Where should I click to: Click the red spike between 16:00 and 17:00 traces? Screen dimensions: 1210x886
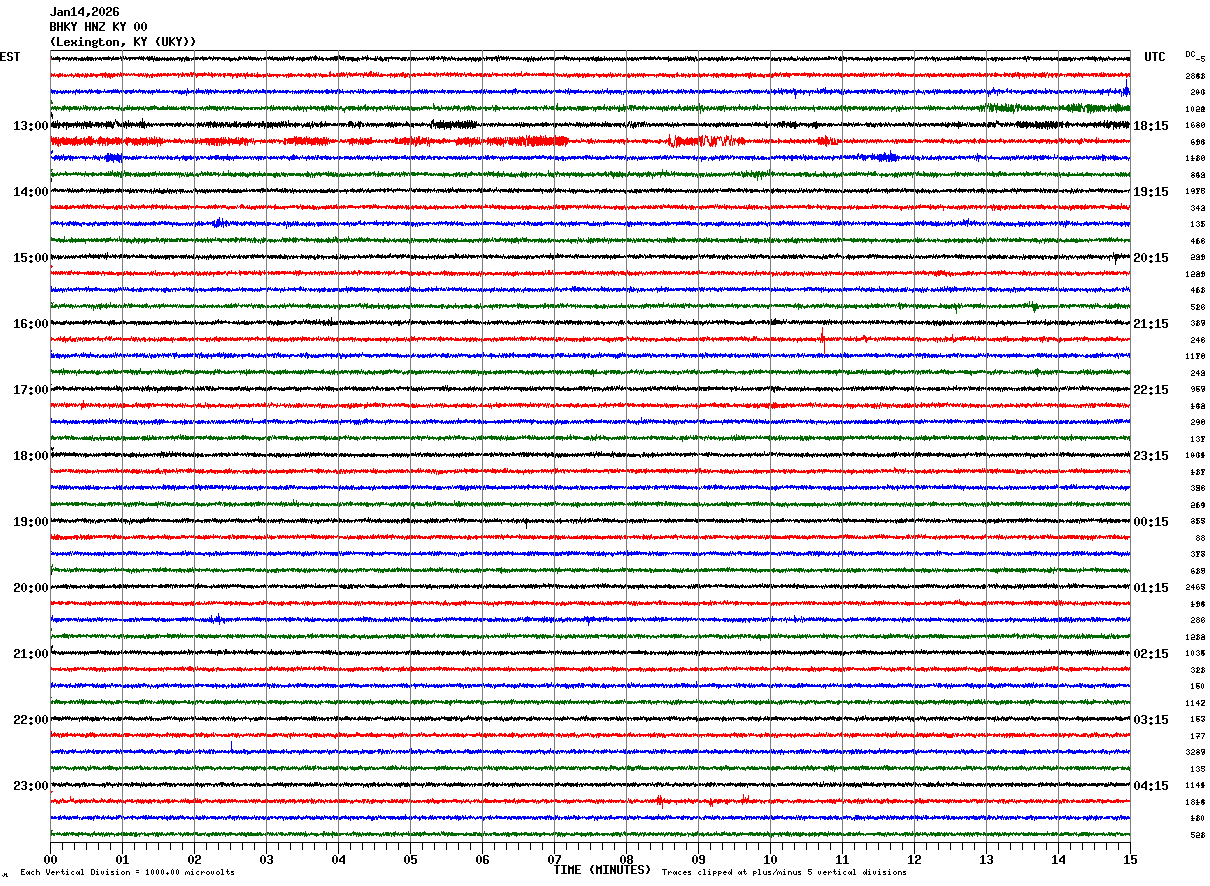click(x=822, y=340)
